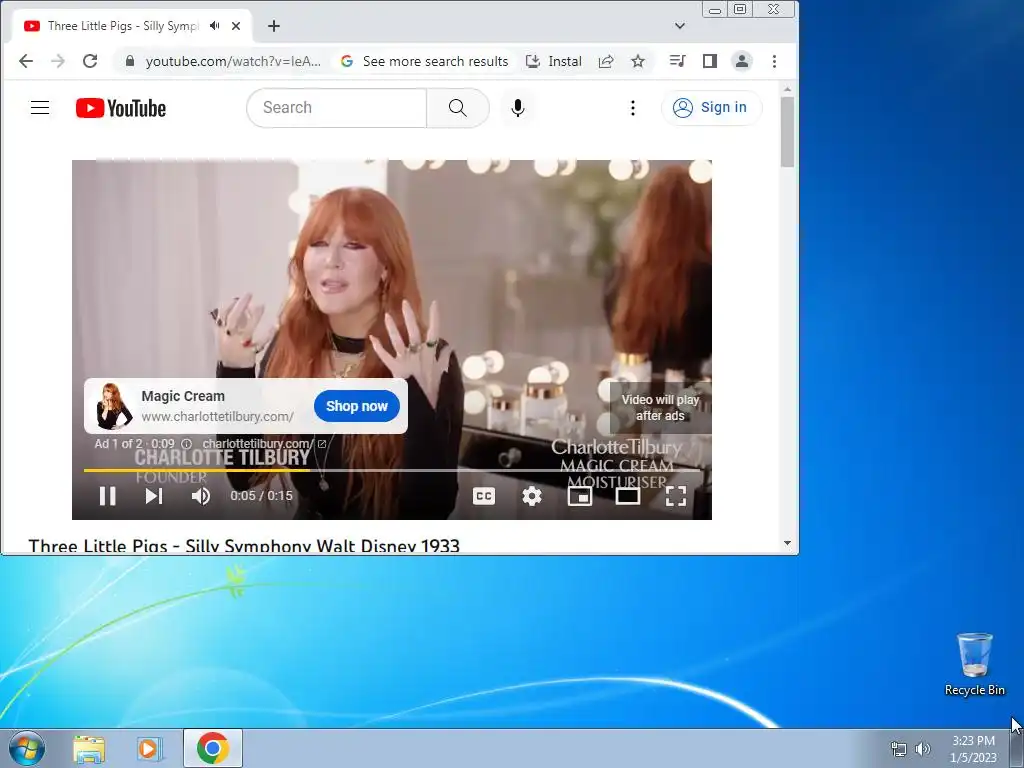Viewport: 1024px width, 768px height.
Task: Open charlottetilbury.com external link above progress bar
Action: 264,444
